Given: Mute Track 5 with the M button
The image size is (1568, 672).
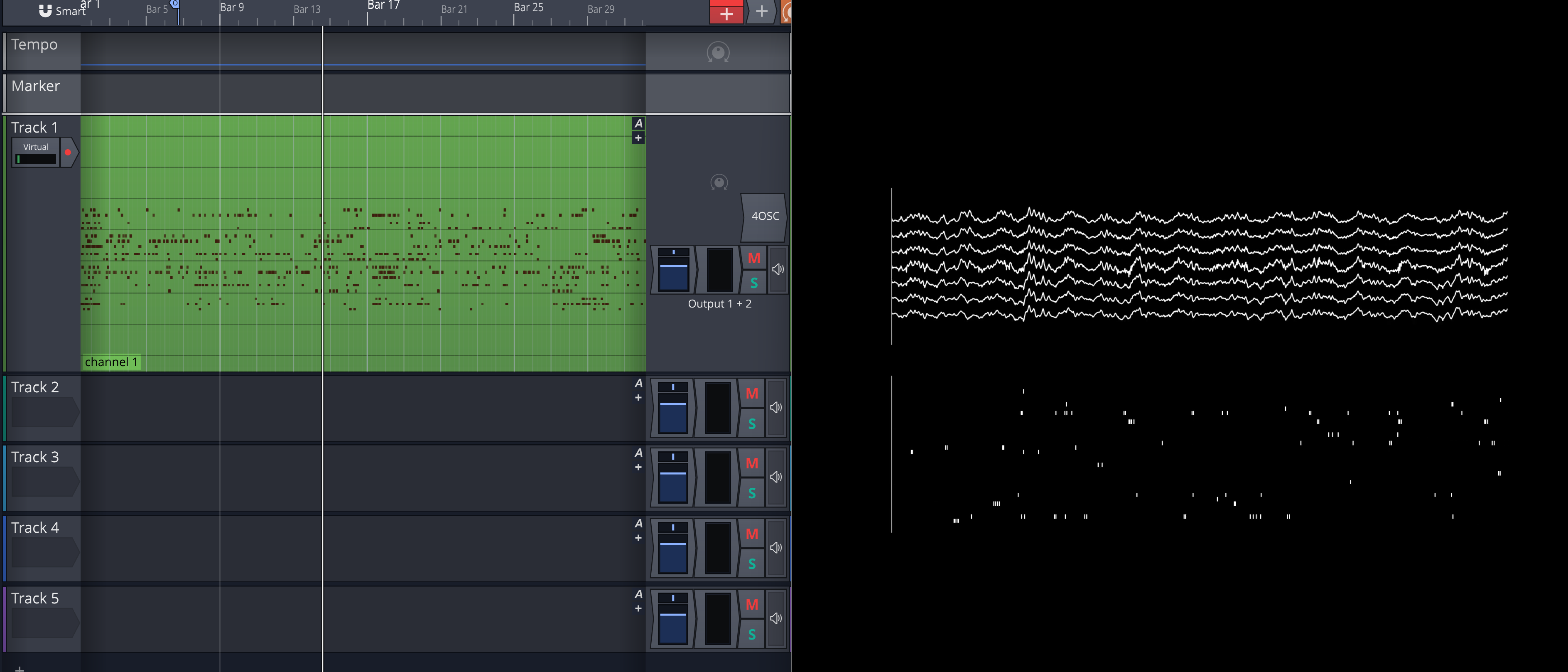Looking at the screenshot, I should tap(752, 604).
